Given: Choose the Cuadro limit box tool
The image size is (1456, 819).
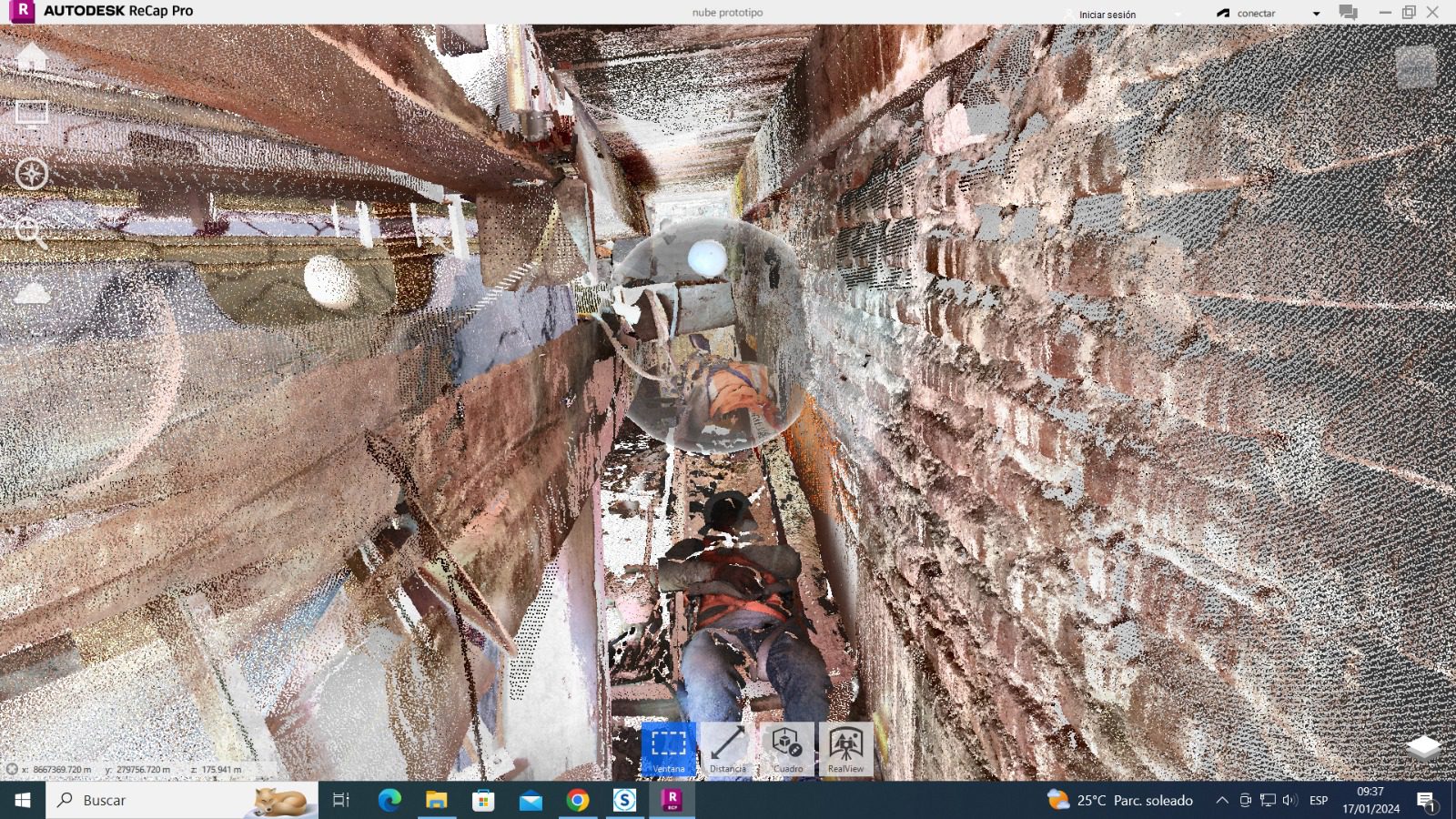Looking at the screenshot, I should point(787,749).
